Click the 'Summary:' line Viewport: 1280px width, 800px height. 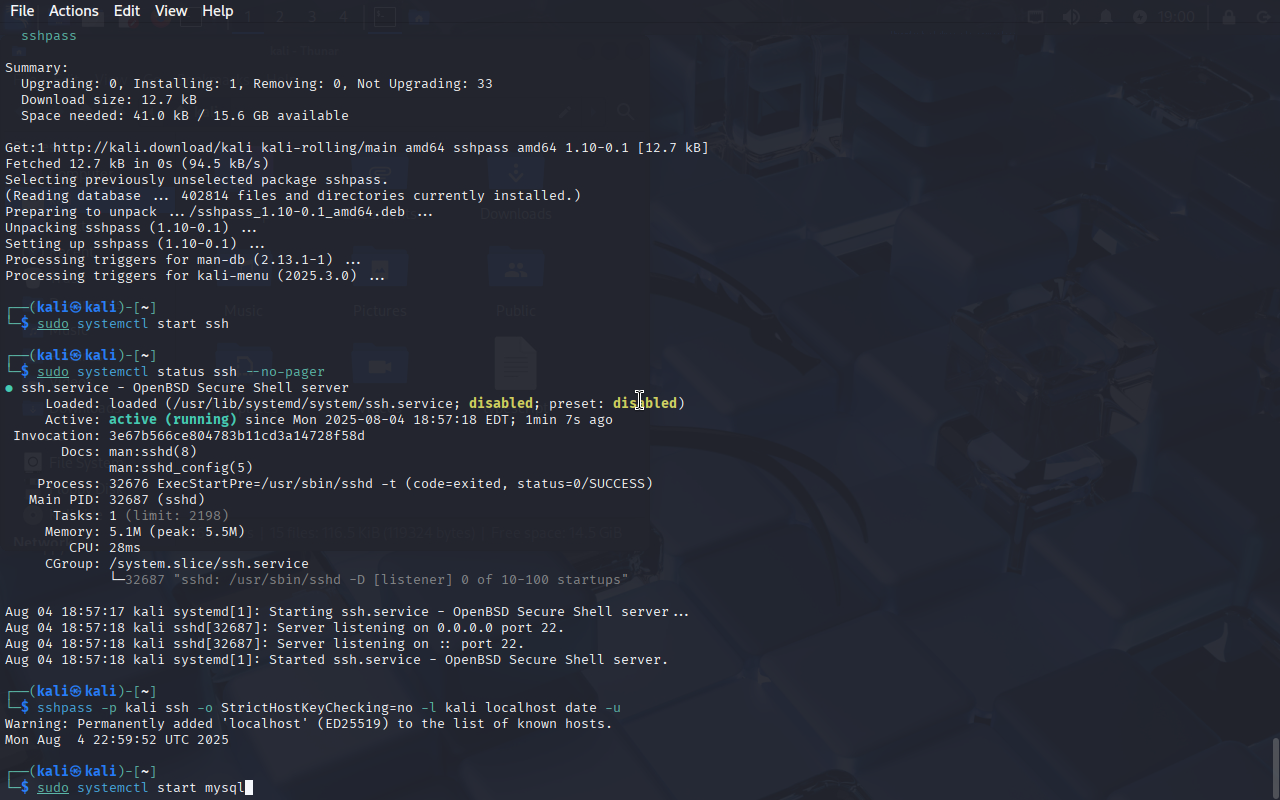[37, 68]
